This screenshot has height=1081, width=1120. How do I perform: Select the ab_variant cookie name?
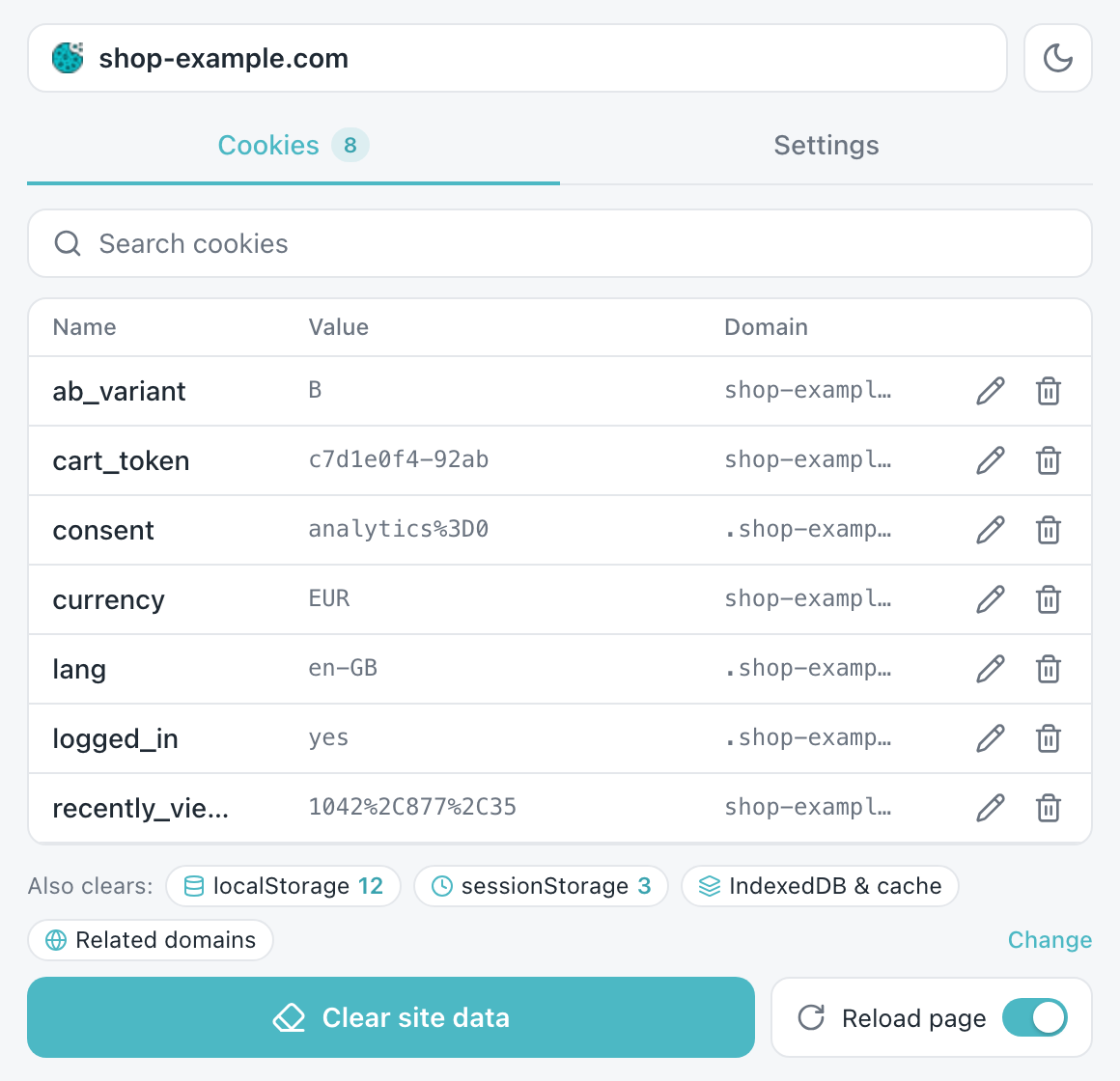pos(120,391)
